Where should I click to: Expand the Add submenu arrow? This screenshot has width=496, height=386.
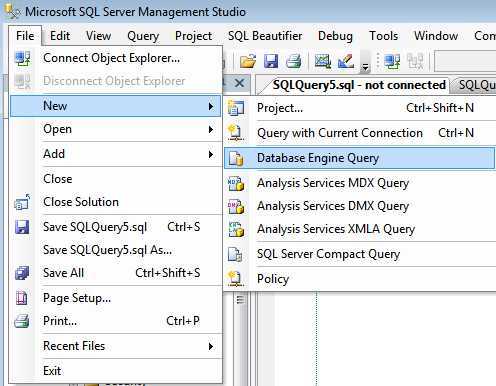[211, 154]
